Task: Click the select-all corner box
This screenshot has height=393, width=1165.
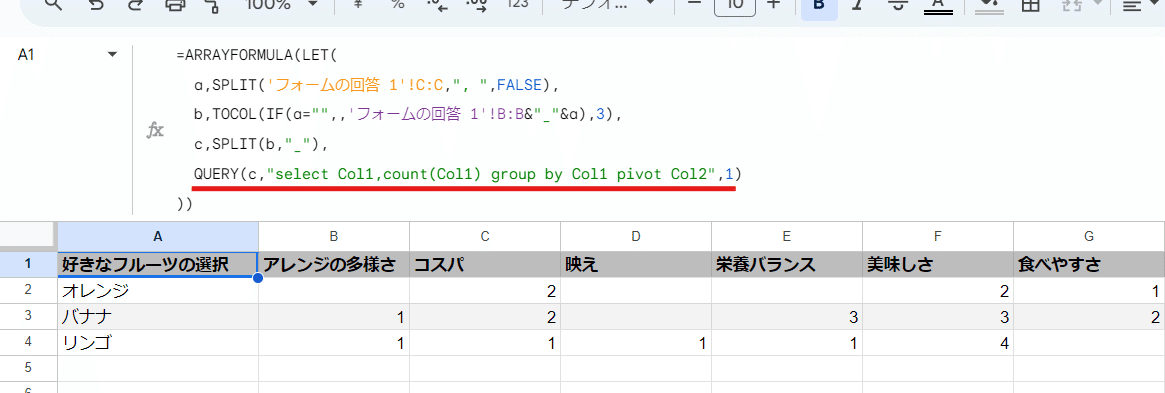Action: [x=28, y=236]
